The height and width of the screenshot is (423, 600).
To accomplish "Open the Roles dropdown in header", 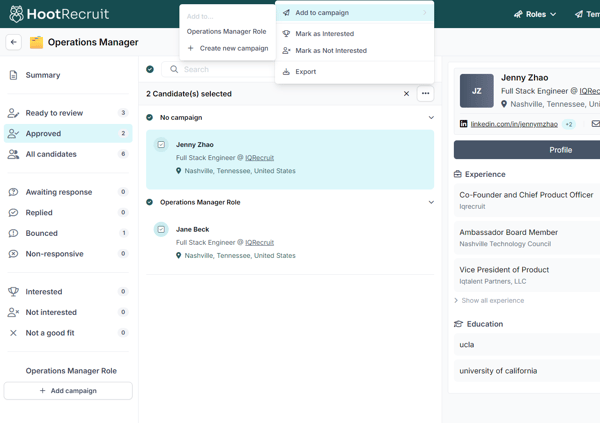I will pyautogui.click(x=535, y=14).
